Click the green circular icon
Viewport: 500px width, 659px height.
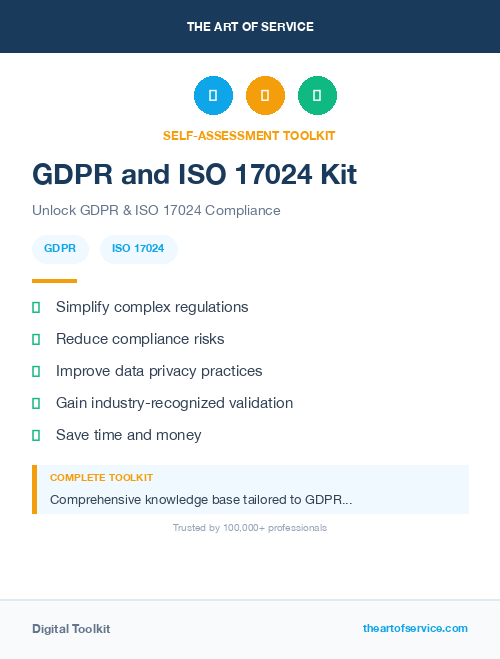(x=317, y=95)
